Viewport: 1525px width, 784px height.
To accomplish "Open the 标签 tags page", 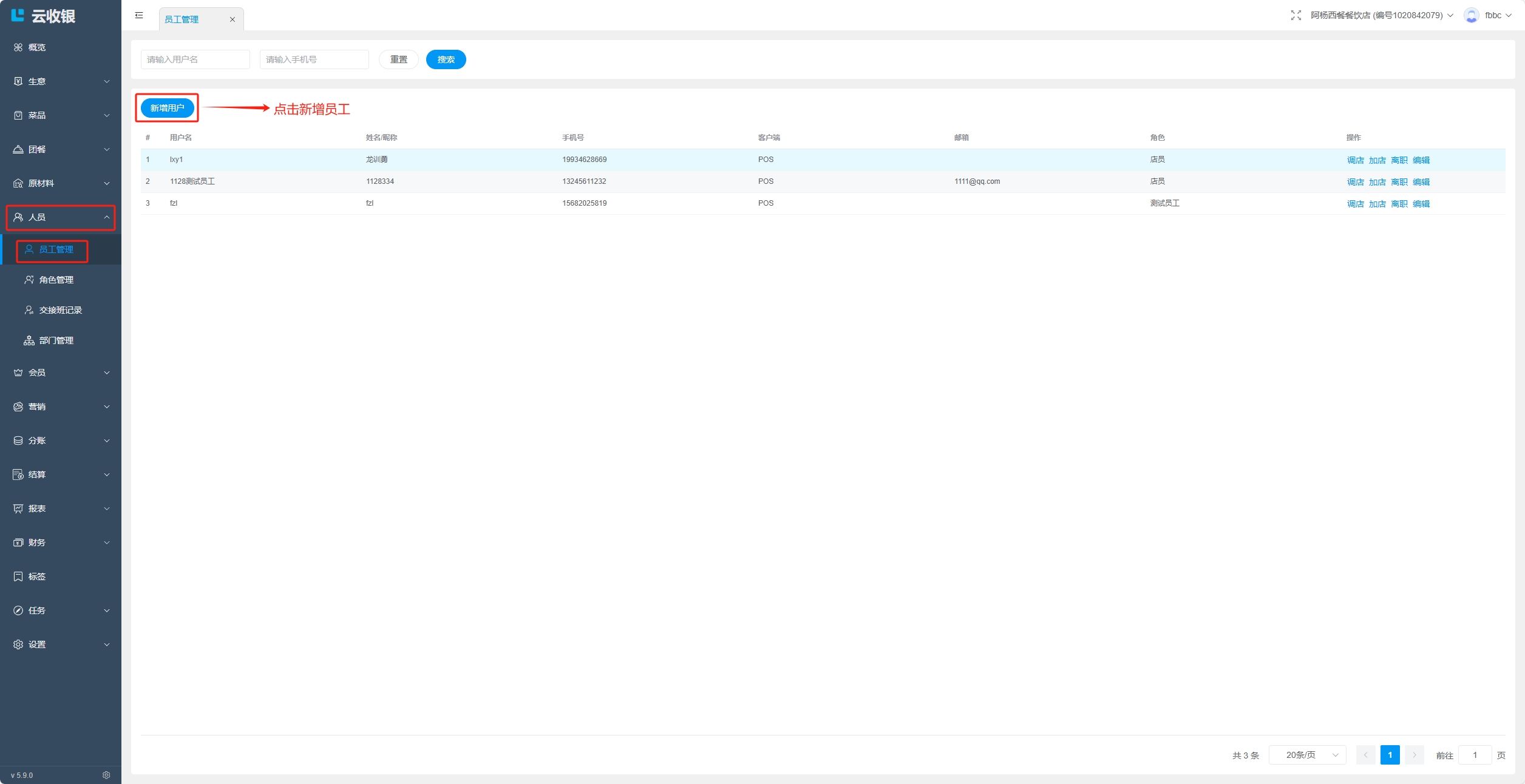I will pos(36,576).
